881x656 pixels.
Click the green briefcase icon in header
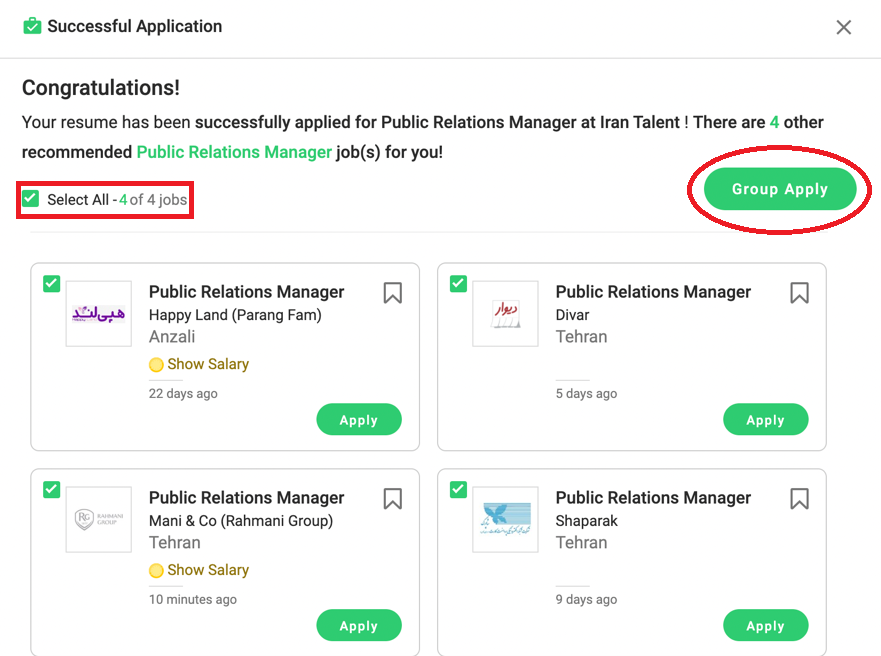(32, 26)
